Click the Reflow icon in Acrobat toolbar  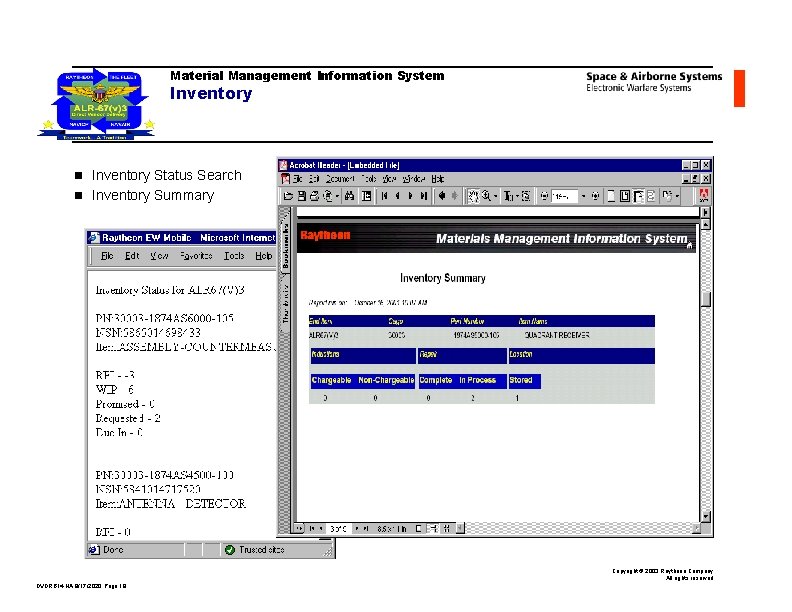coord(651,196)
